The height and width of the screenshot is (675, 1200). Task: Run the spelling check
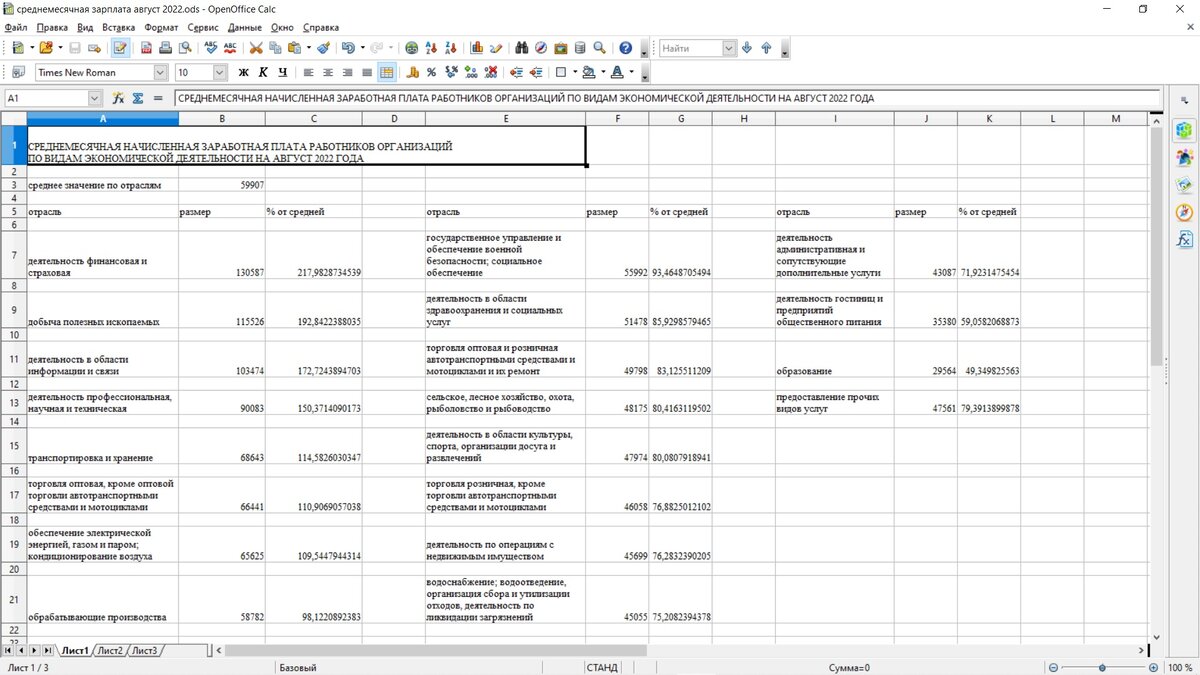click(x=210, y=48)
